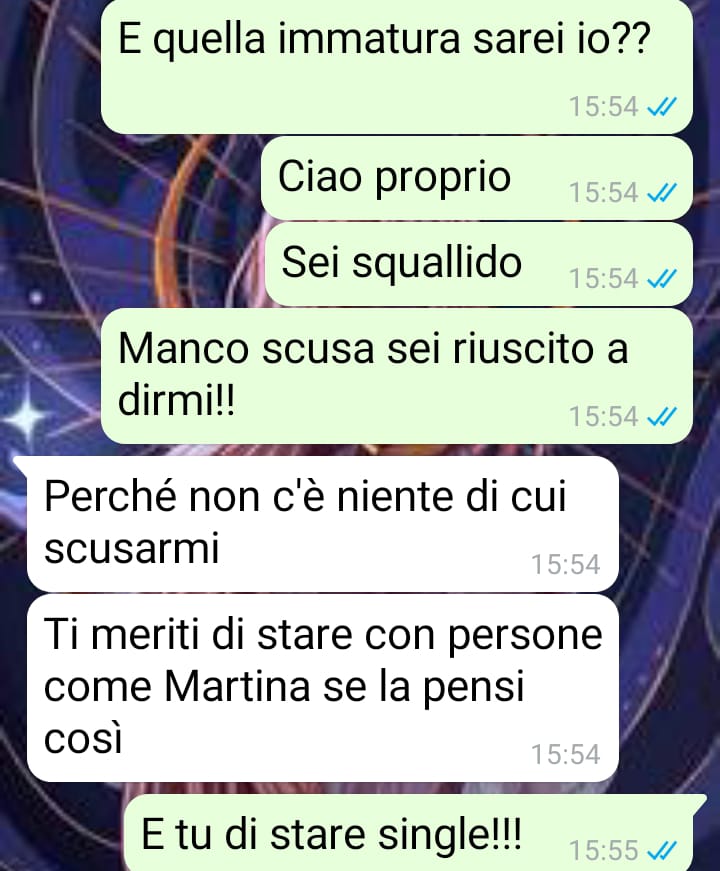
Task: Tap the timestamp under 'scusarmi' message
Action: 566,564
